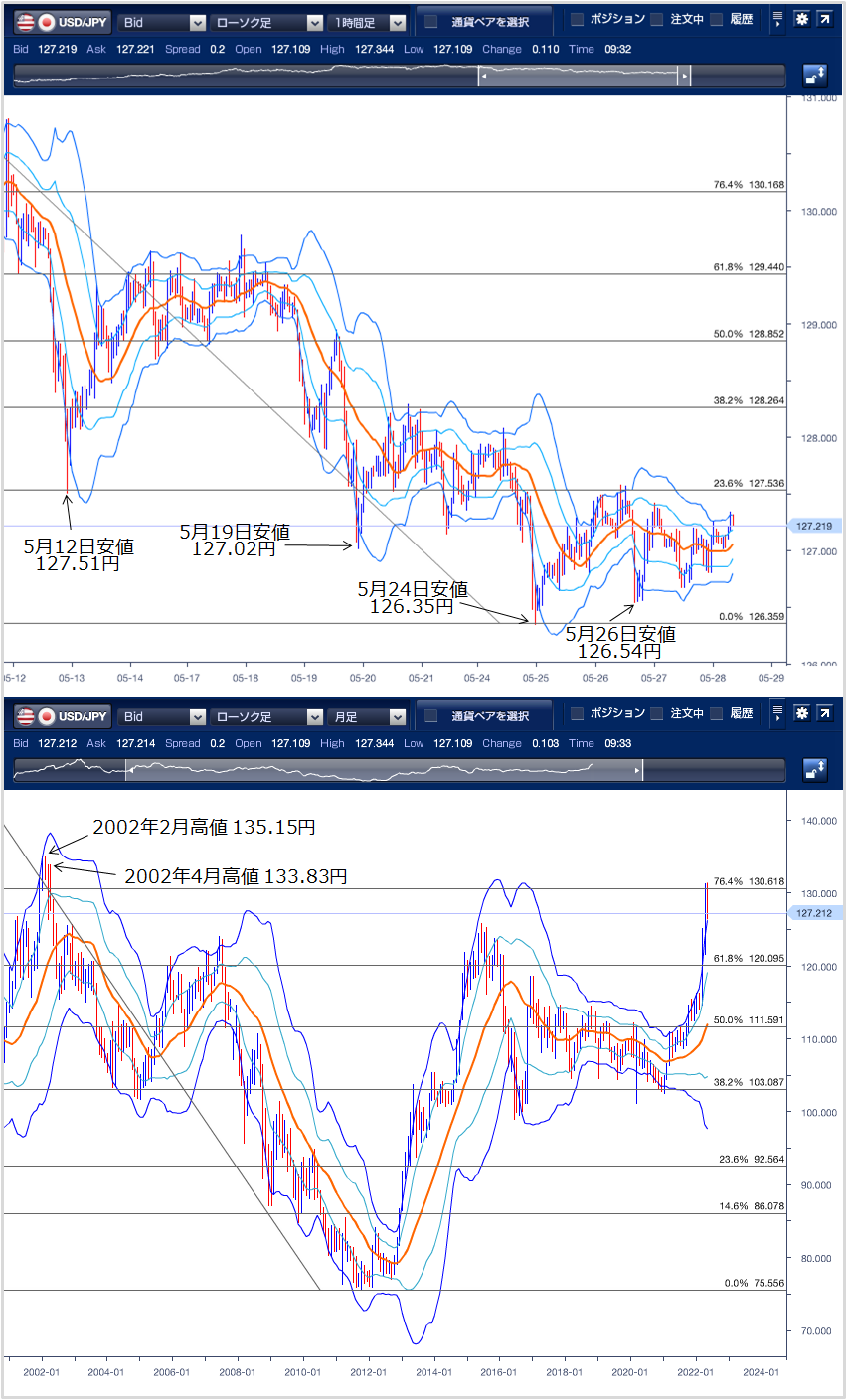Open the ローソク足 chart type dropdown in the 月足 chart

pos(266,716)
